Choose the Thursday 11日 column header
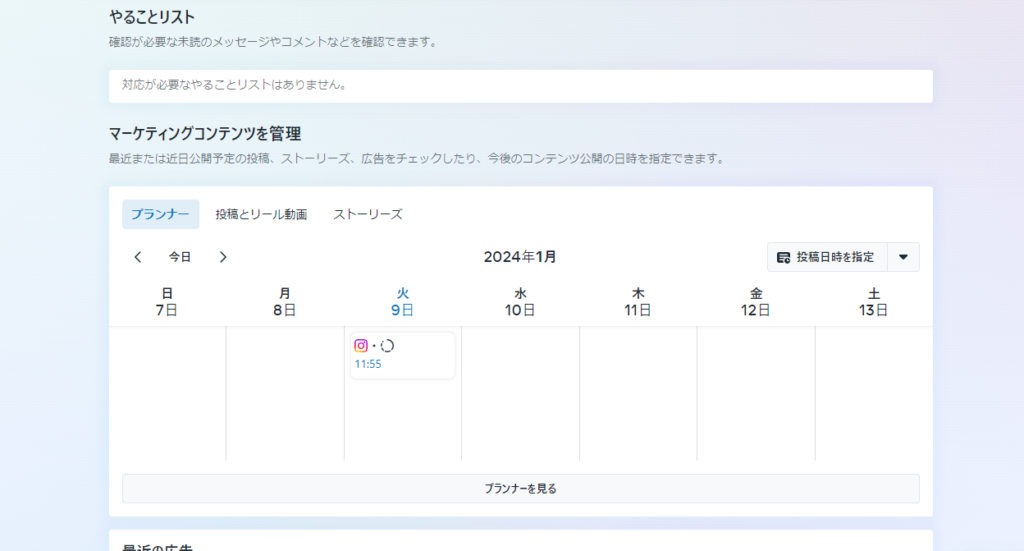1024x551 pixels. [x=638, y=302]
